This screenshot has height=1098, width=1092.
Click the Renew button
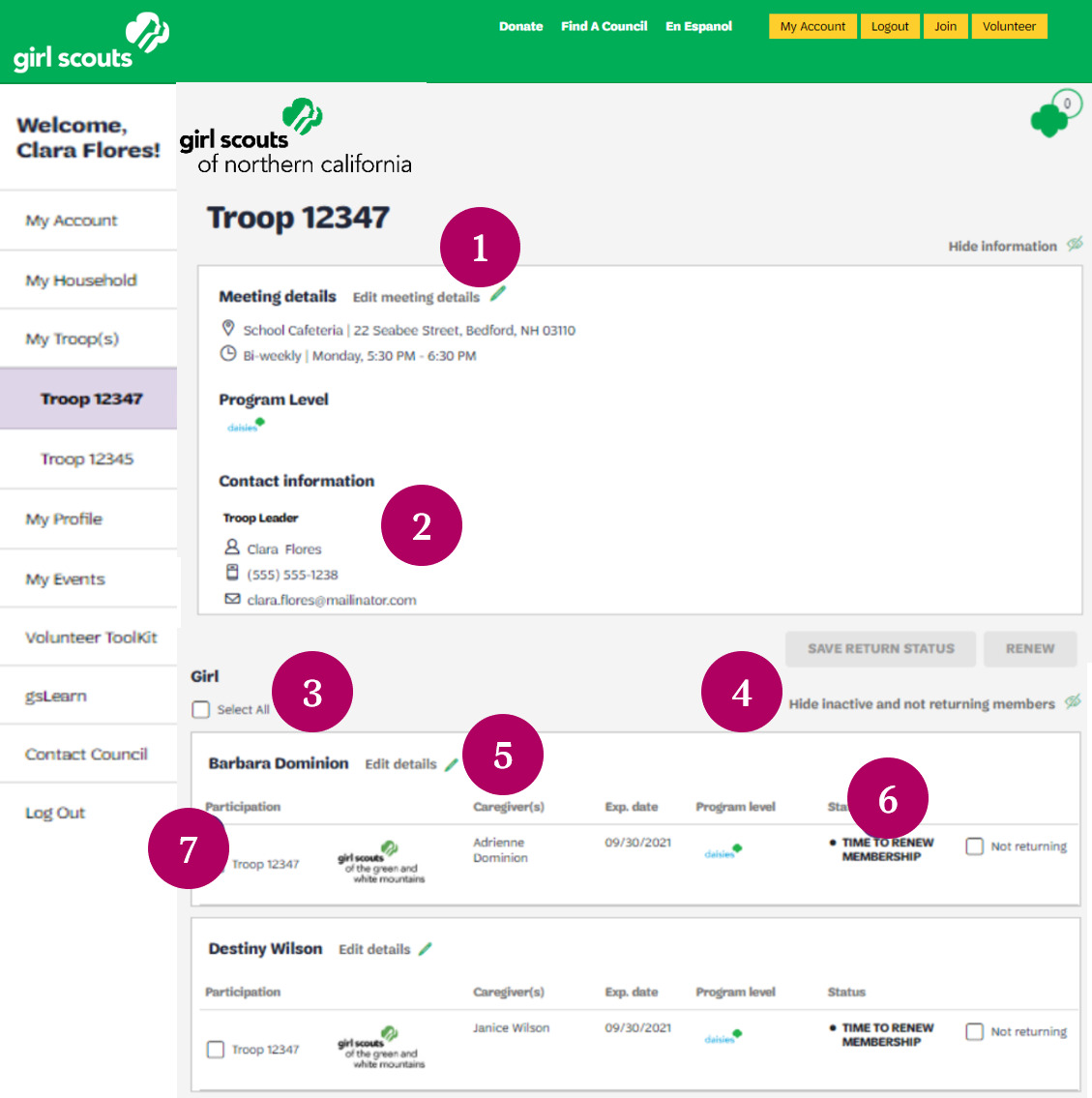pyautogui.click(x=1030, y=648)
